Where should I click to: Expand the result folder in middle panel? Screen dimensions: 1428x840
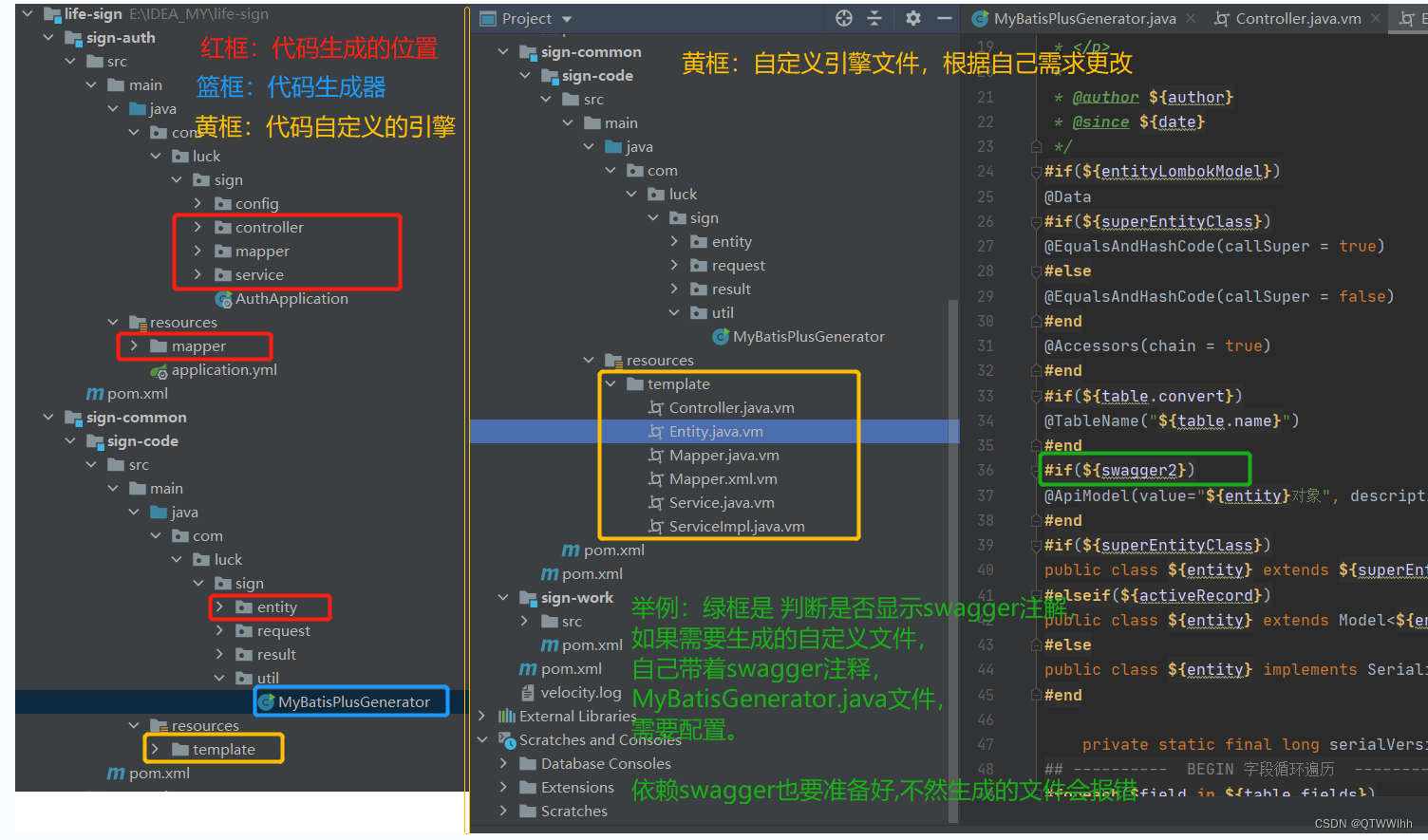click(x=674, y=289)
